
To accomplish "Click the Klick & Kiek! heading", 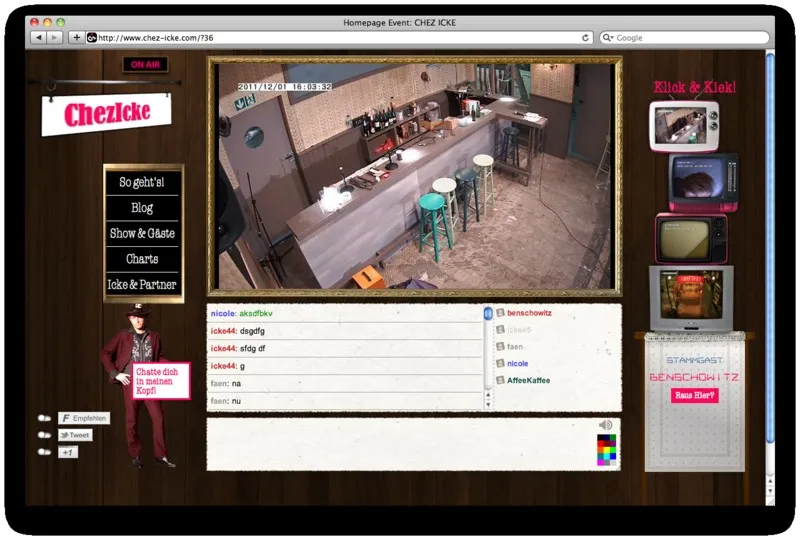I will pyautogui.click(x=694, y=87).
